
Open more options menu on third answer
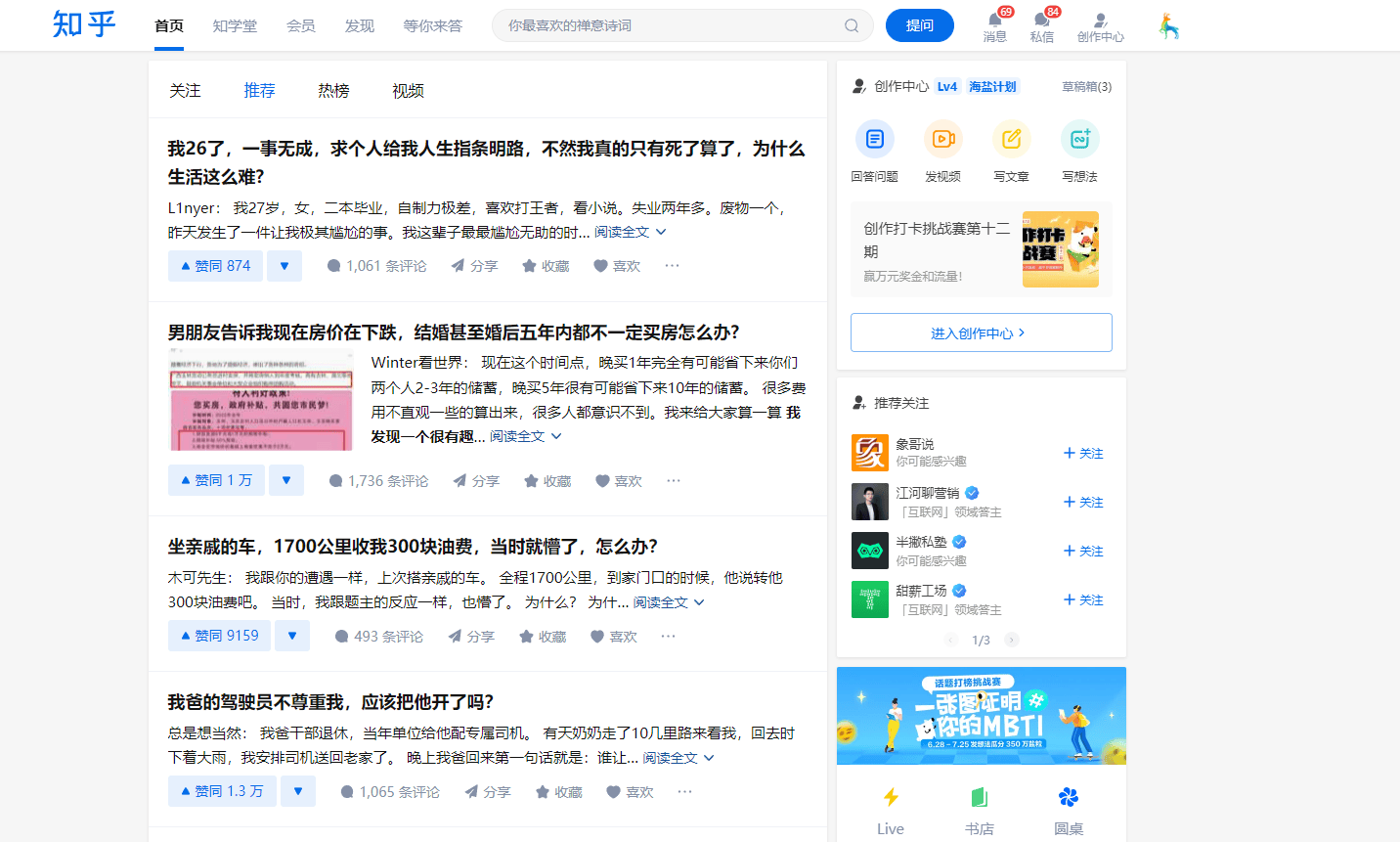coord(668,636)
